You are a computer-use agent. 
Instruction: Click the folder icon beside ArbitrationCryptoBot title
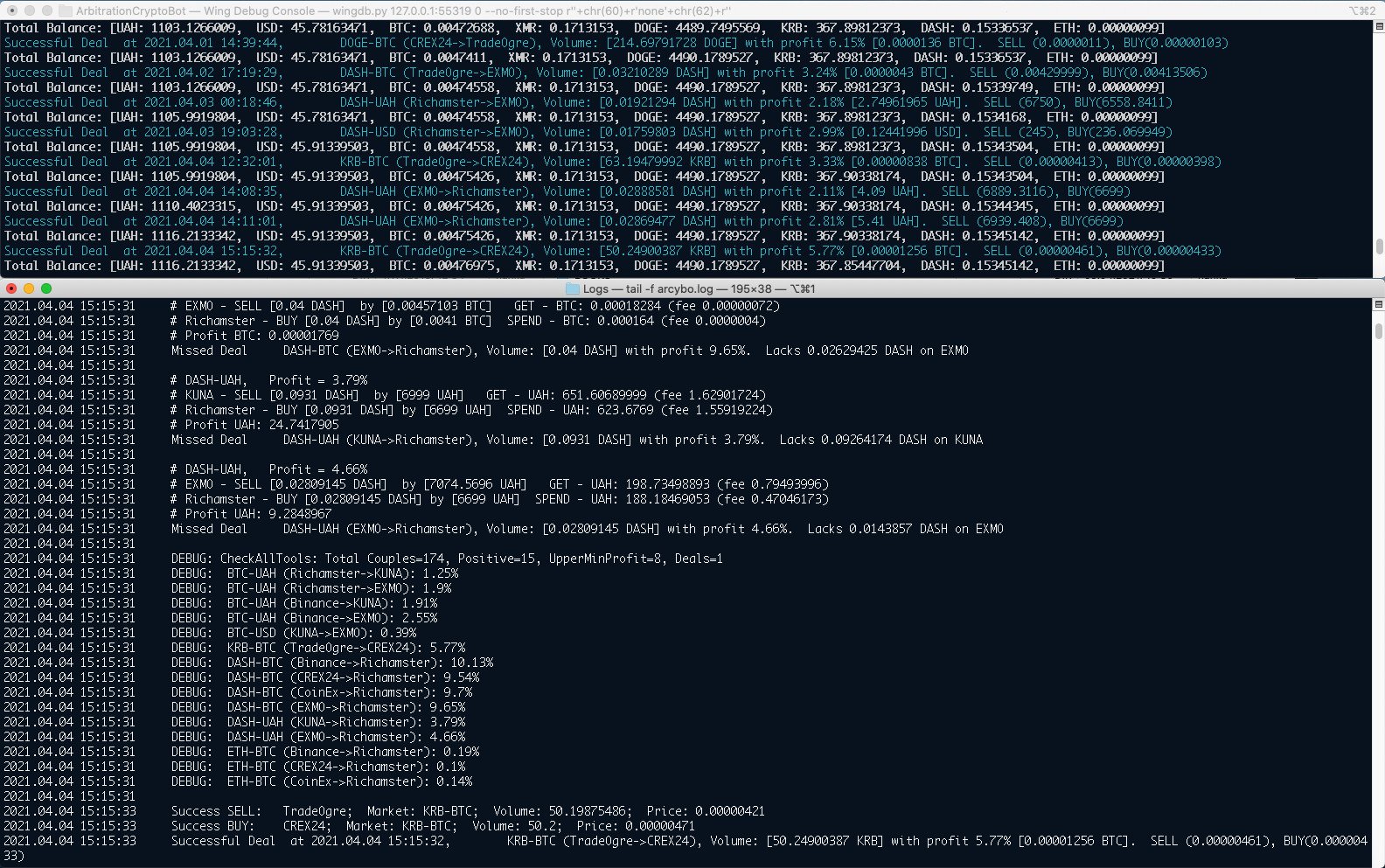pyautogui.click(x=65, y=11)
